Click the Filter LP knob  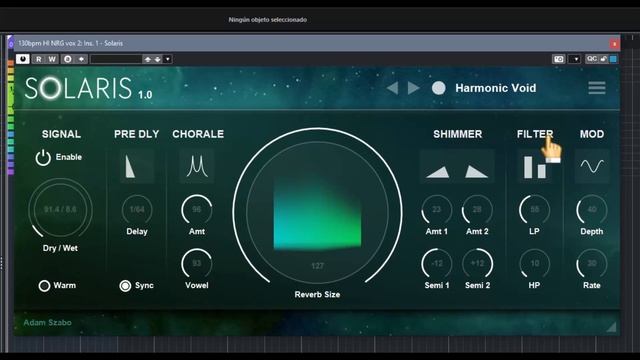click(534, 209)
